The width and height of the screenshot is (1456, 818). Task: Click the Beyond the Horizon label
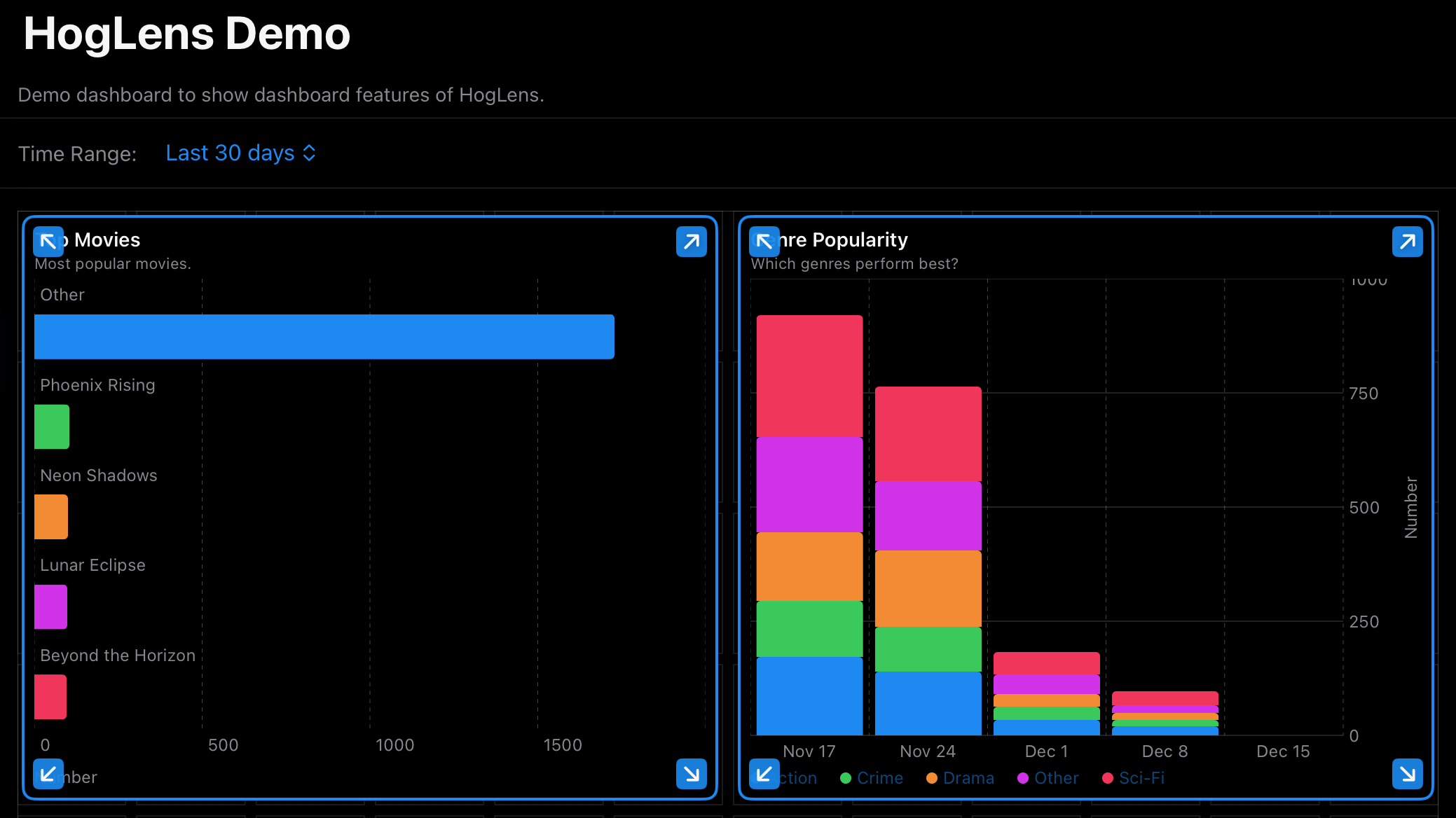click(x=118, y=656)
